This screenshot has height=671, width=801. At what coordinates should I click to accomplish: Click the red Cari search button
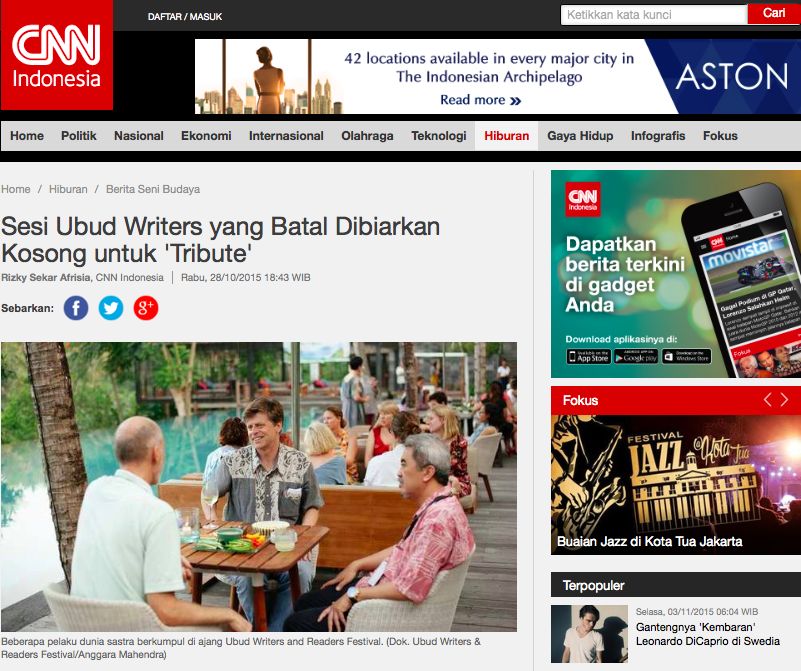pyautogui.click(x=774, y=13)
